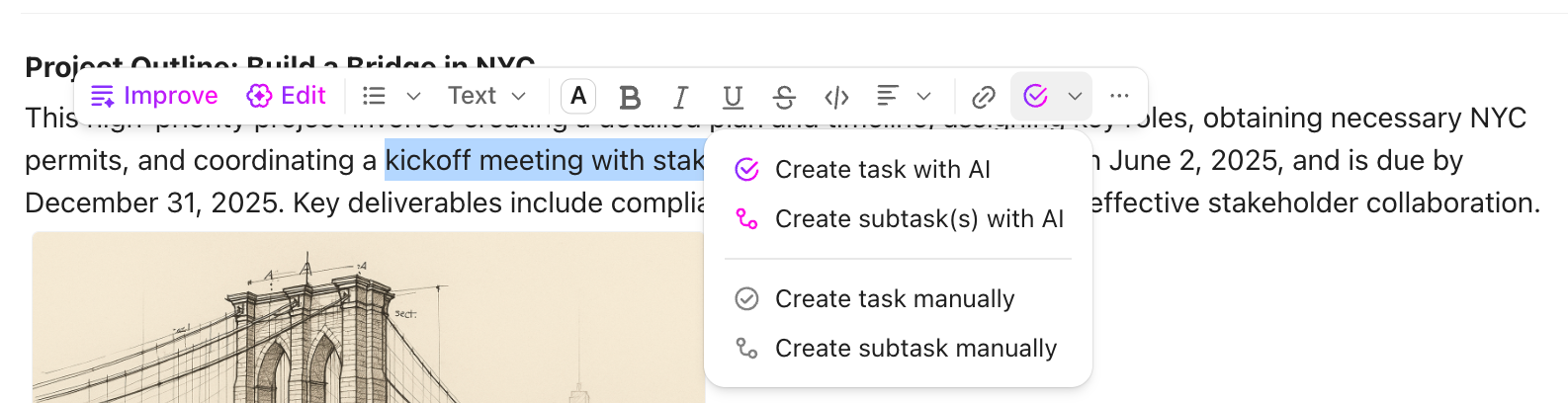This screenshot has height=403, width=1568.
Task: Click the create task checkmark icon
Action: pos(1035,96)
